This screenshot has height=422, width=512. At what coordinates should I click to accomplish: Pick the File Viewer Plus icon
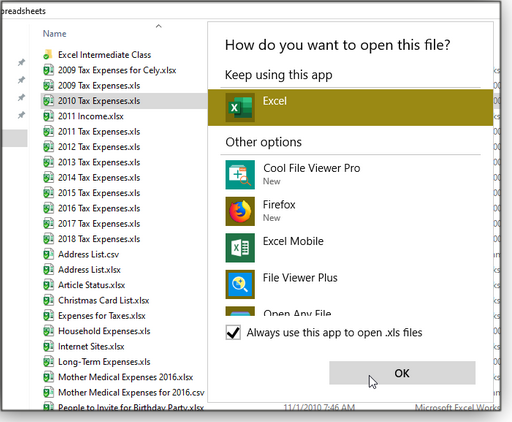pos(240,284)
